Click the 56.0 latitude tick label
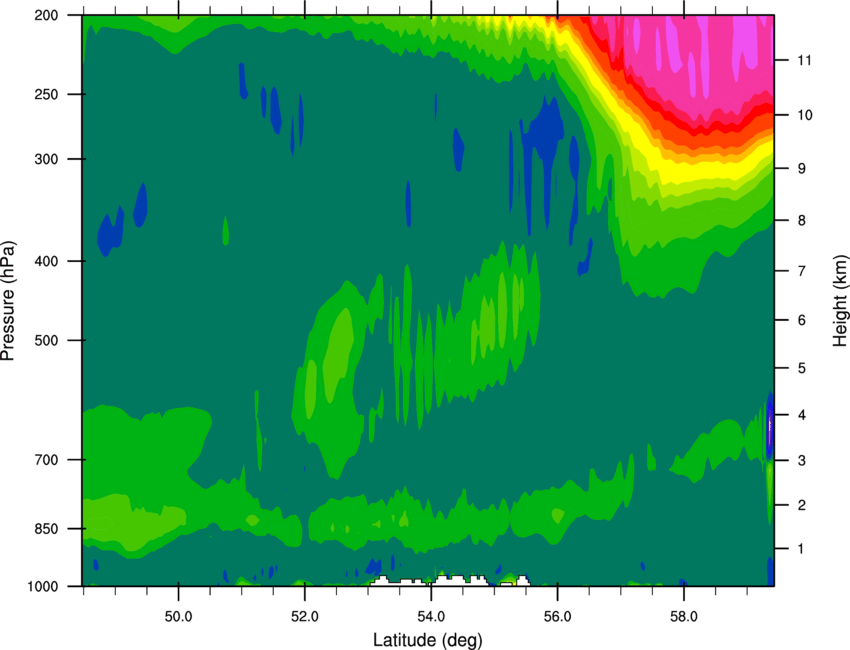Viewport: 850px width, 650px height. click(557, 617)
